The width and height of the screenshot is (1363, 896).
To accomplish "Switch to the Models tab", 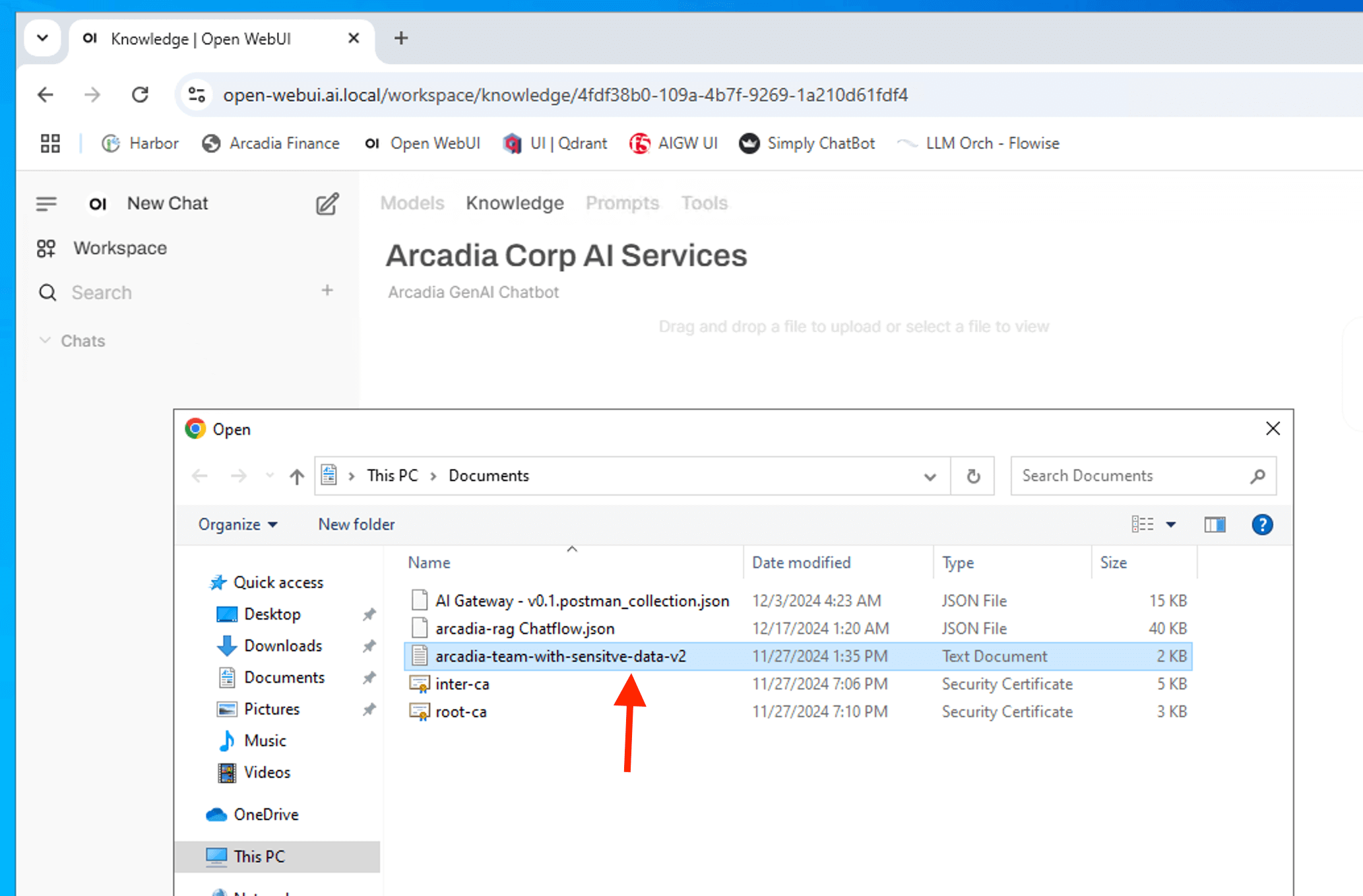I will 412,203.
